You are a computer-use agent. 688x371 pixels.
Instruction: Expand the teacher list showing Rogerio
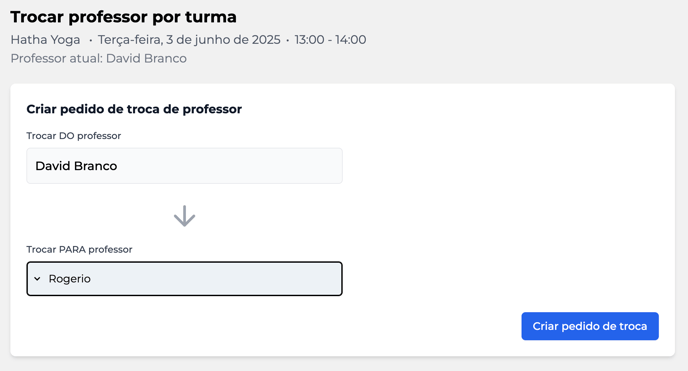point(184,279)
